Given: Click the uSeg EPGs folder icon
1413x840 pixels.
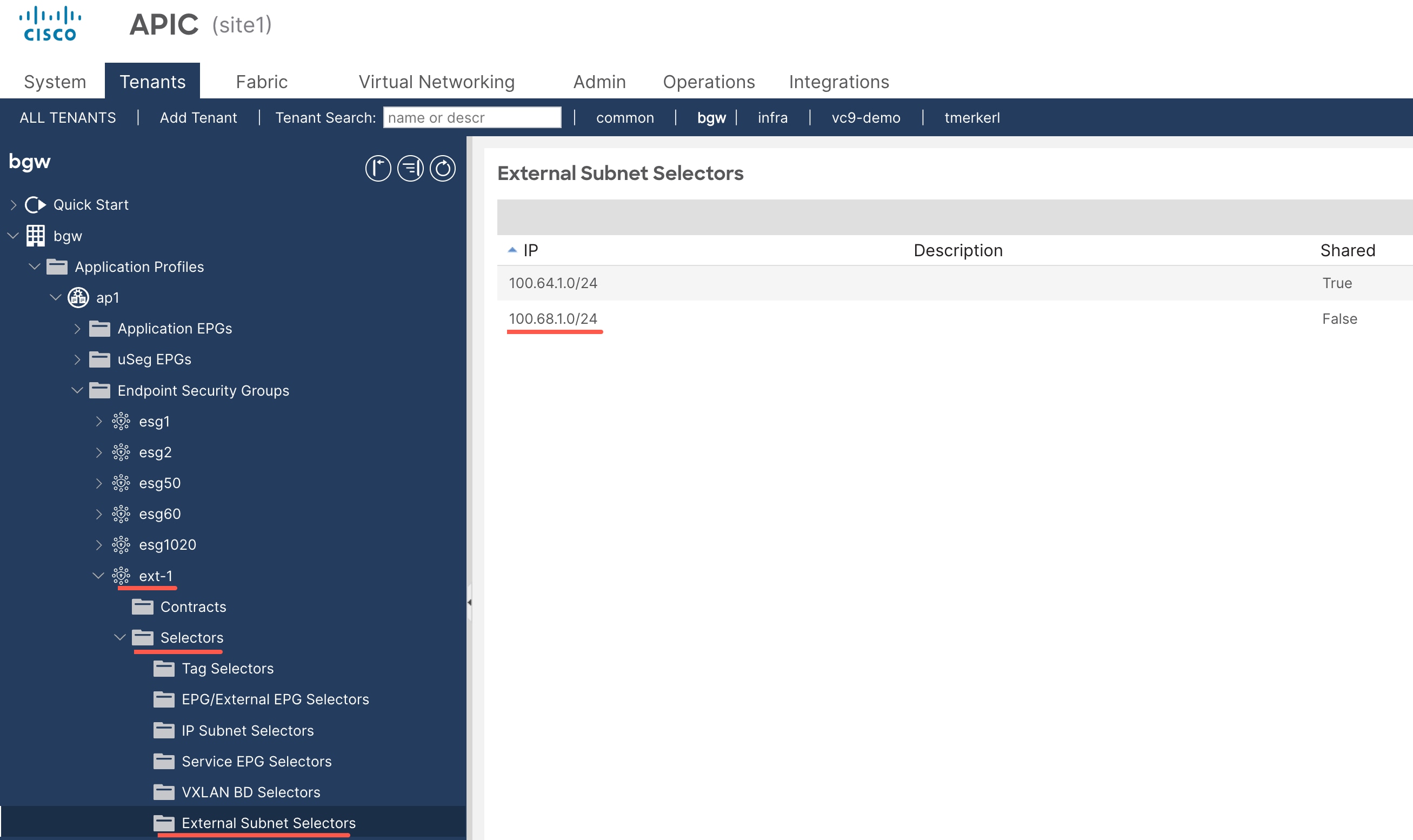Looking at the screenshot, I should [99, 359].
